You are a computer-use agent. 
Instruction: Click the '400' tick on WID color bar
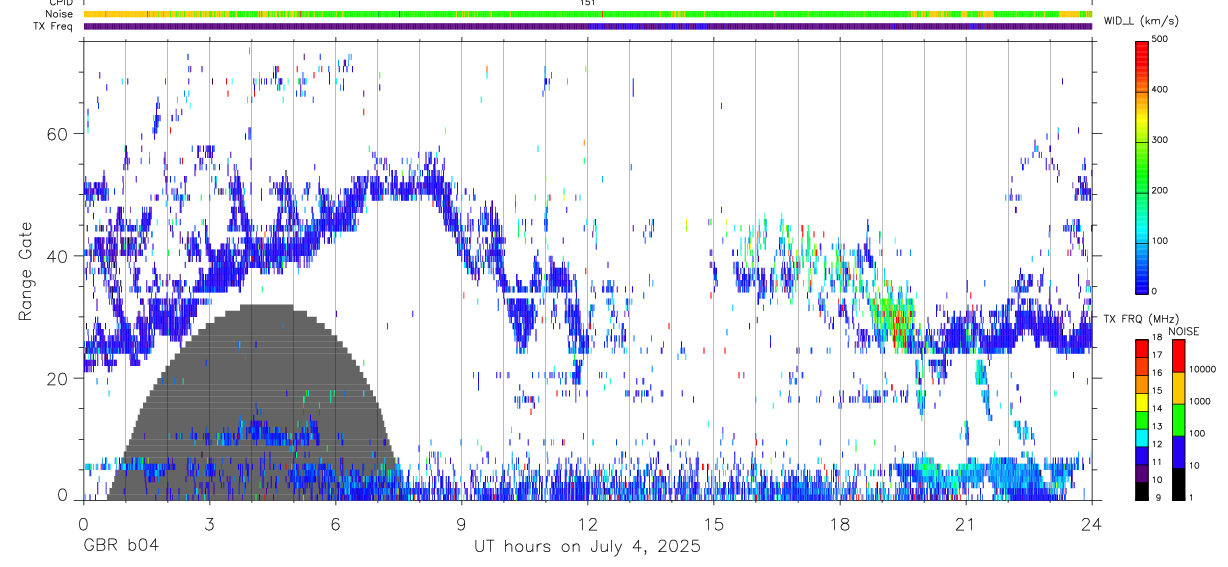coord(1160,90)
